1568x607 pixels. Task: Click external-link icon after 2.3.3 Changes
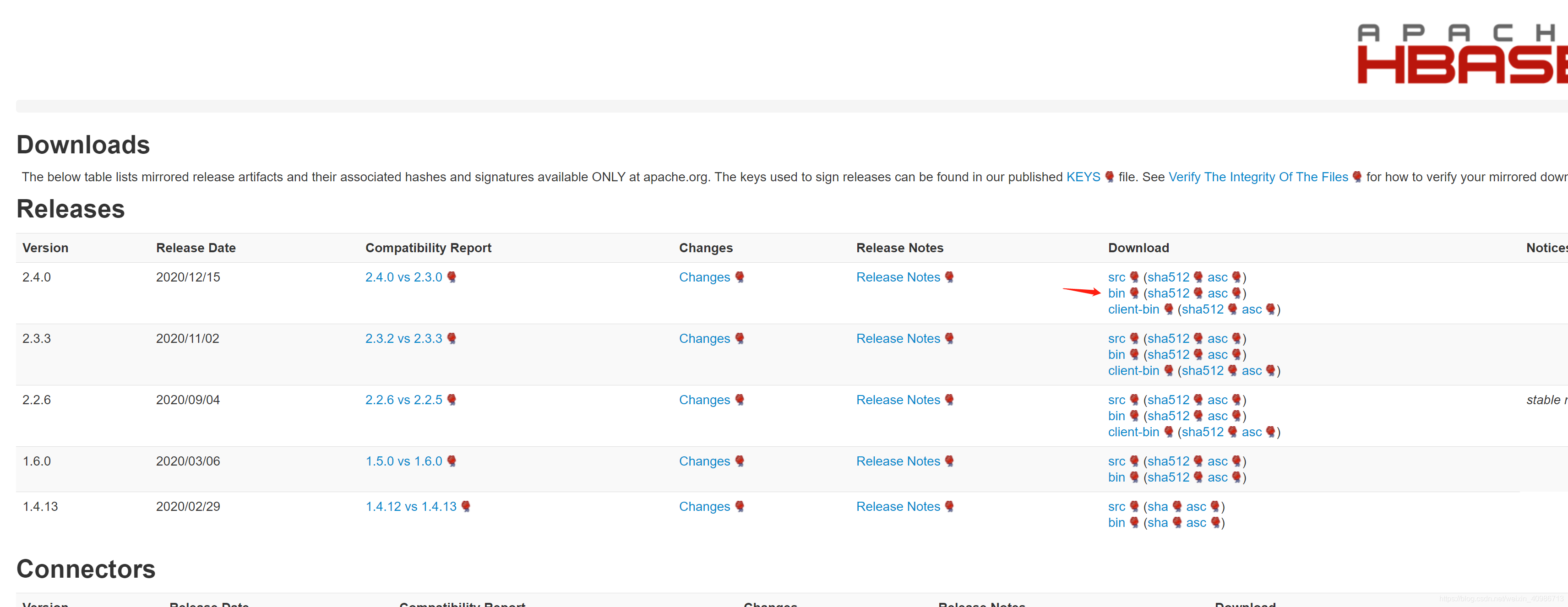pyautogui.click(x=739, y=338)
